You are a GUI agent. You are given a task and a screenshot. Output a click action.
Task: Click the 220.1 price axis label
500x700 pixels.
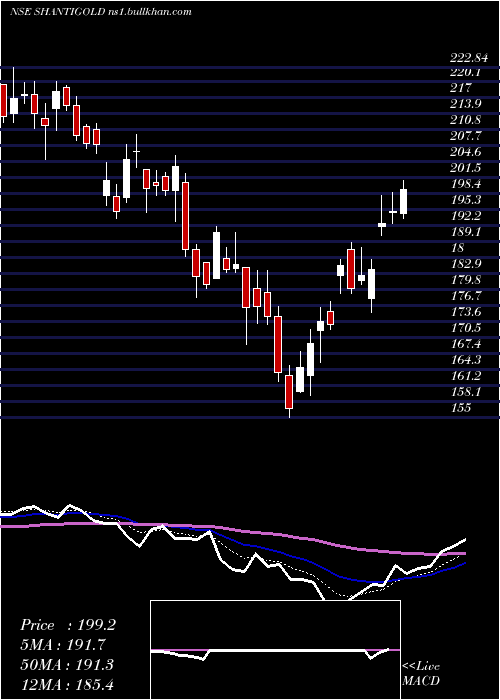click(467, 72)
